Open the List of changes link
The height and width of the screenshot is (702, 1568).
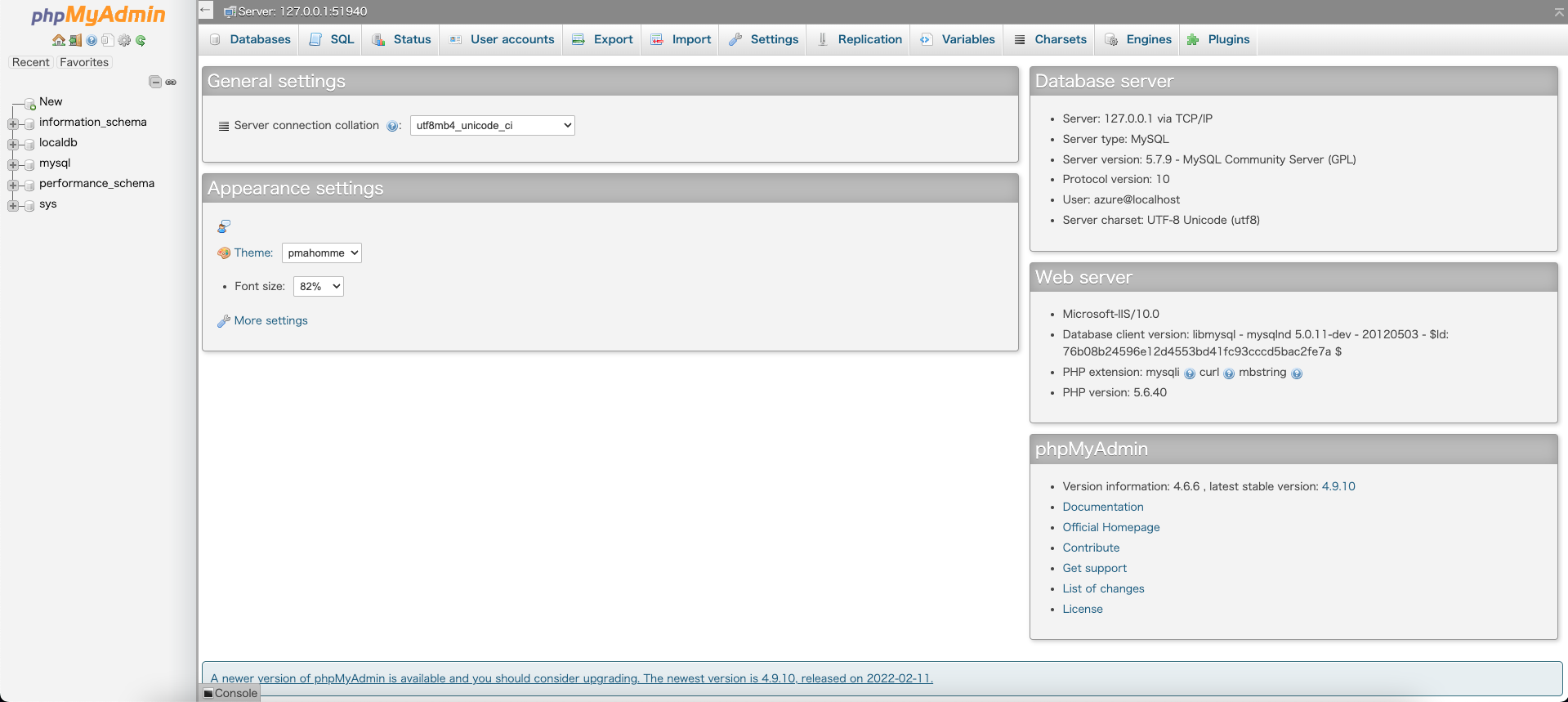pos(1103,588)
